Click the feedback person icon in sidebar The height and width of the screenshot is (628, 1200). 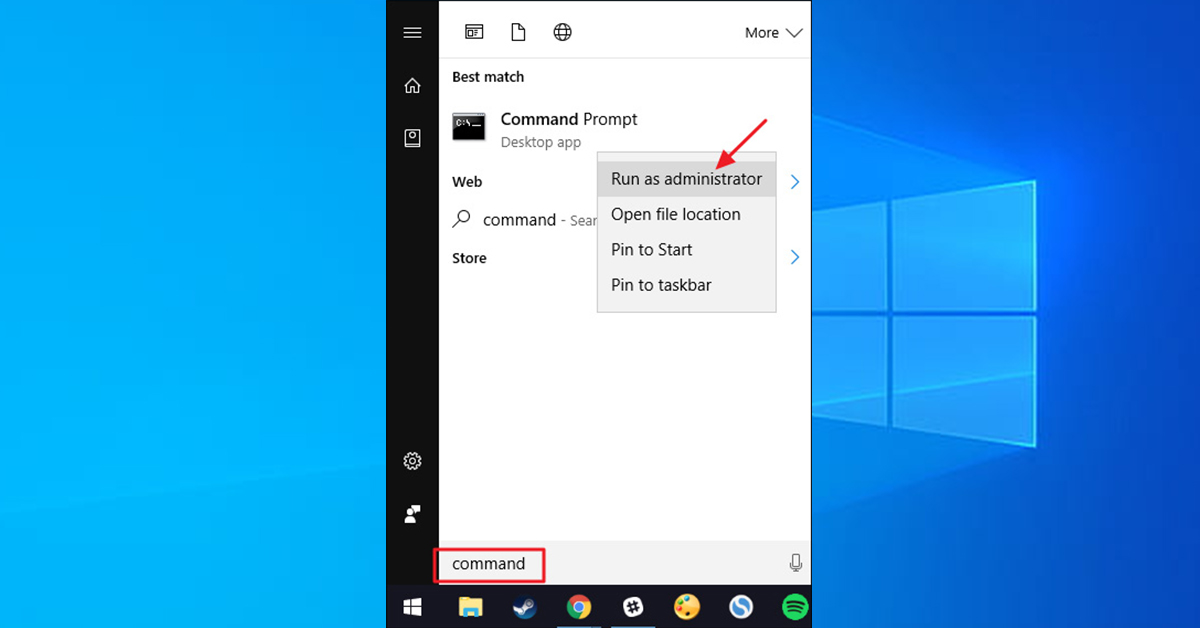pos(412,514)
